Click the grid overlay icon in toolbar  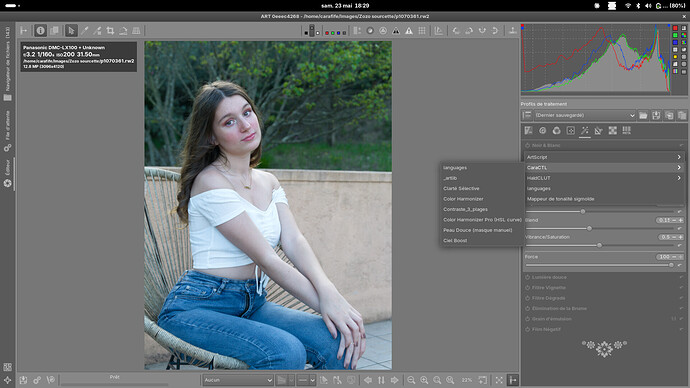pos(422,30)
